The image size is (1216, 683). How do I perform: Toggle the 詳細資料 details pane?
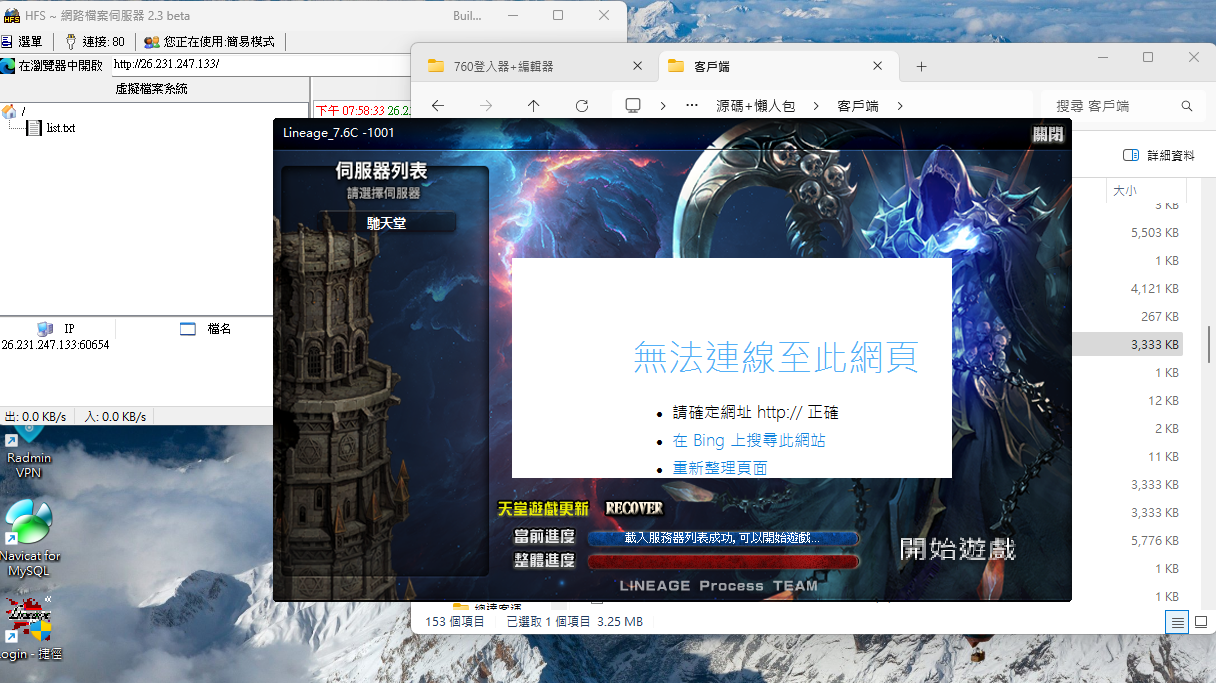[x=1158, y=155]
